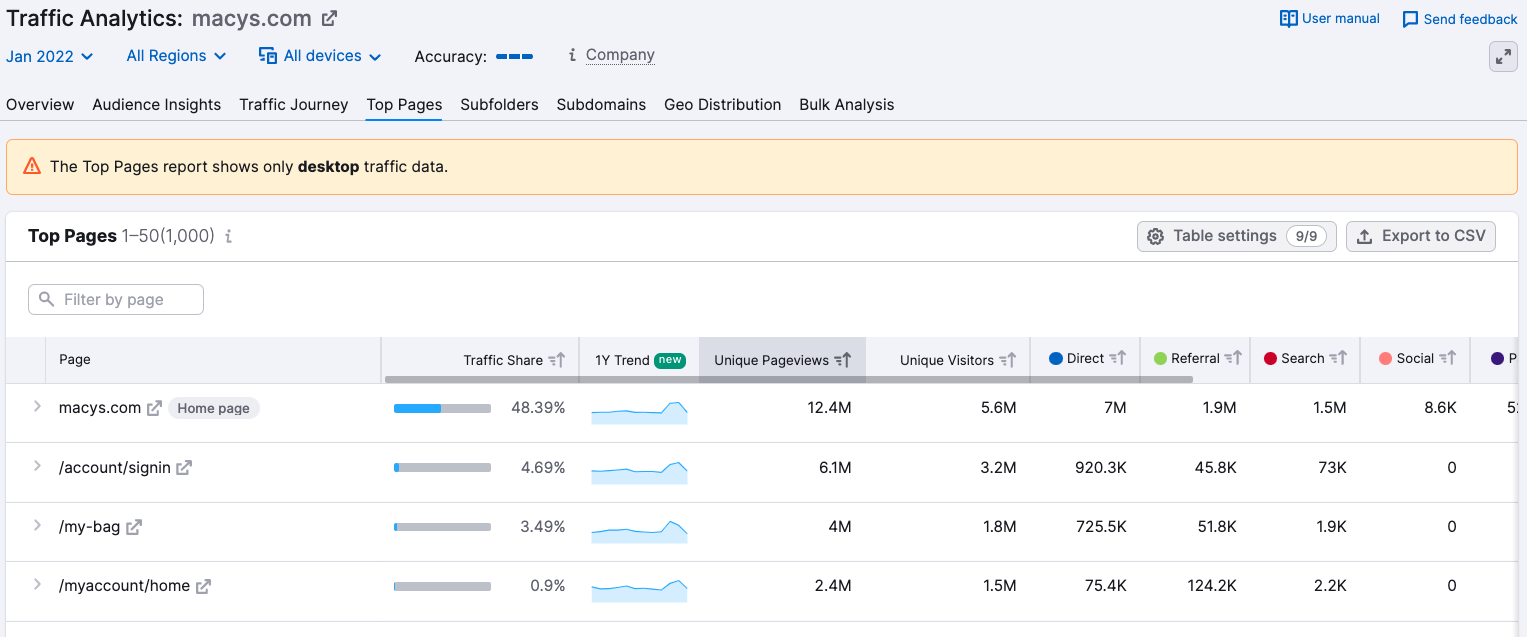Sort by Unique Pageviews column icon
1527x637 pixels.
pos(843,360)
